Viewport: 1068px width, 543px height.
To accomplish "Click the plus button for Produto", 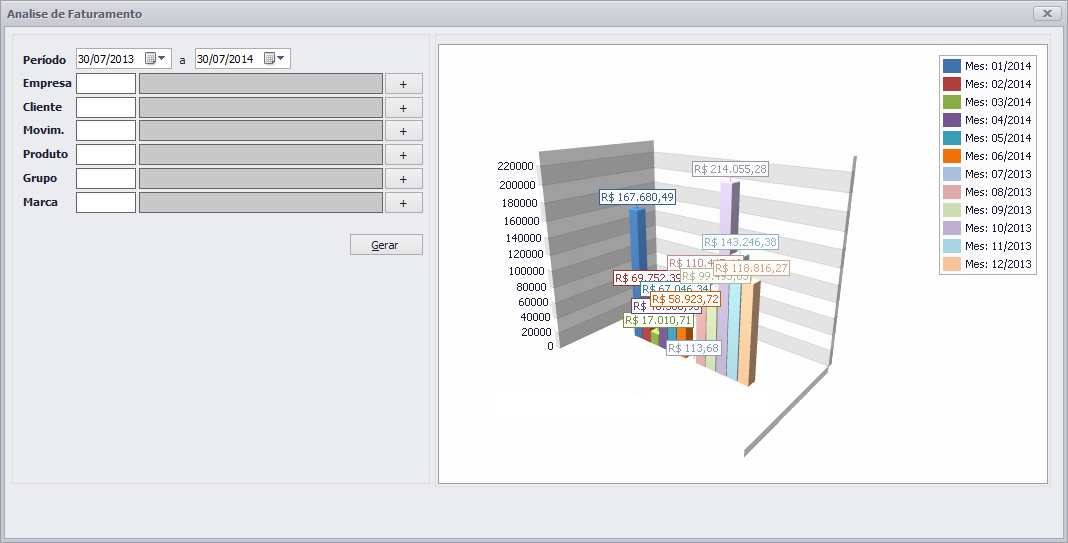I will pos(404,155).
